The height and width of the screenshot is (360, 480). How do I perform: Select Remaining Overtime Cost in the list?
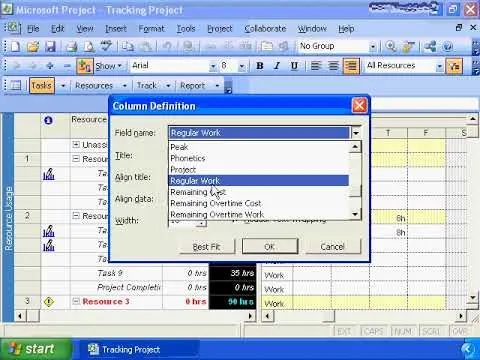259,203
